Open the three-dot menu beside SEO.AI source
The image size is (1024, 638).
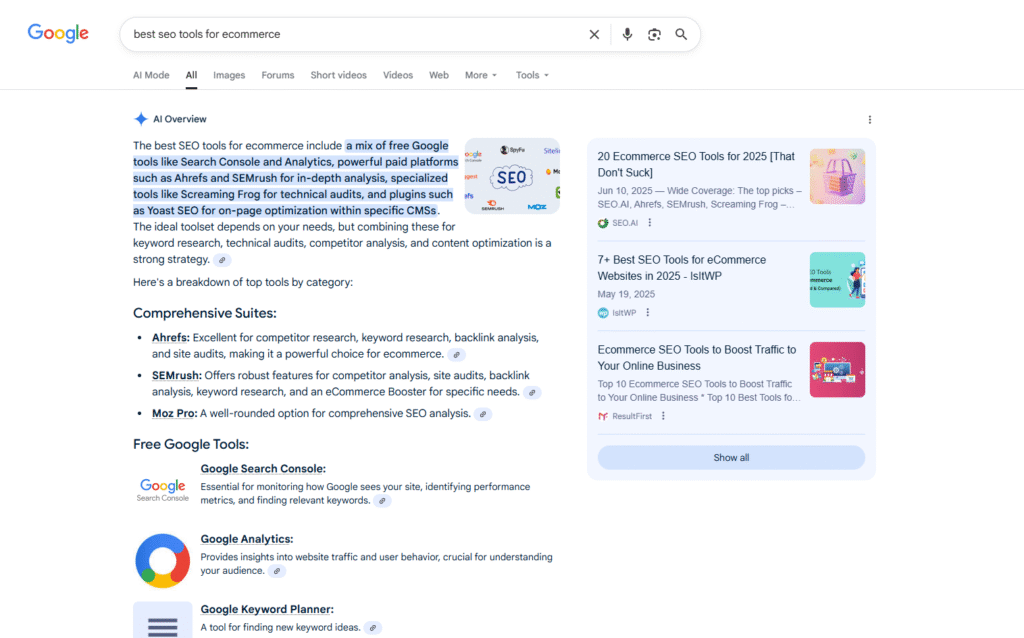click(x=648, y=222)
